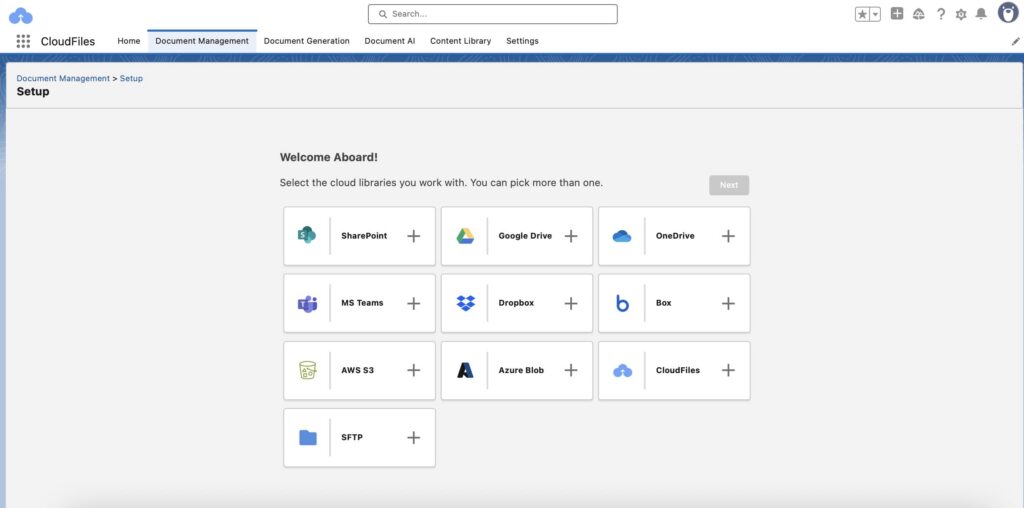Go to the Content Library tab
The height and width of the screenshot is (508, 1024).
click(460, 41)
